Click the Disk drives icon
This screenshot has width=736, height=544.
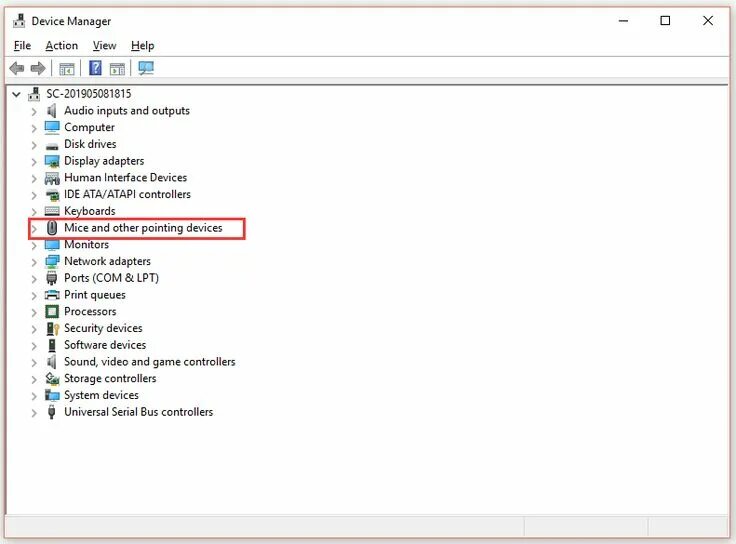(52, 146)
